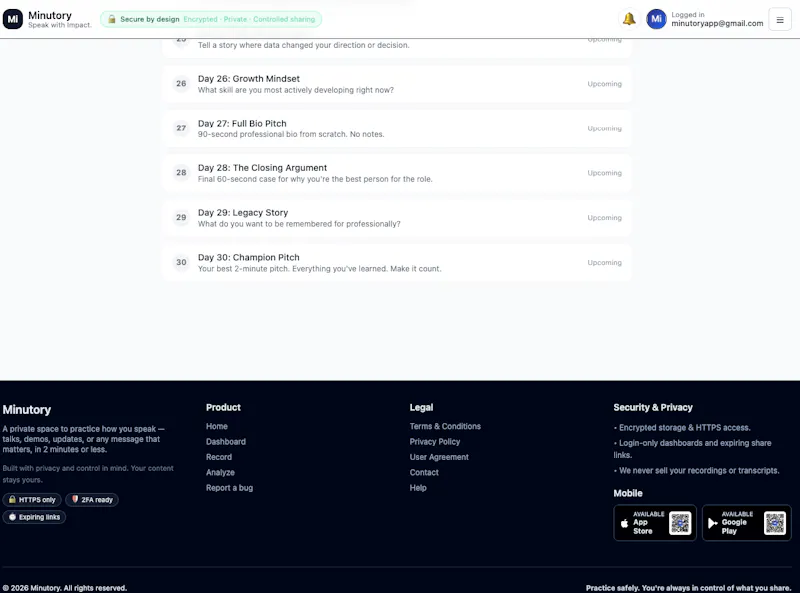This screenshot has height=593, width=800.
Task: Click the HTTPS only badge
Action: (x=32, y=500)
